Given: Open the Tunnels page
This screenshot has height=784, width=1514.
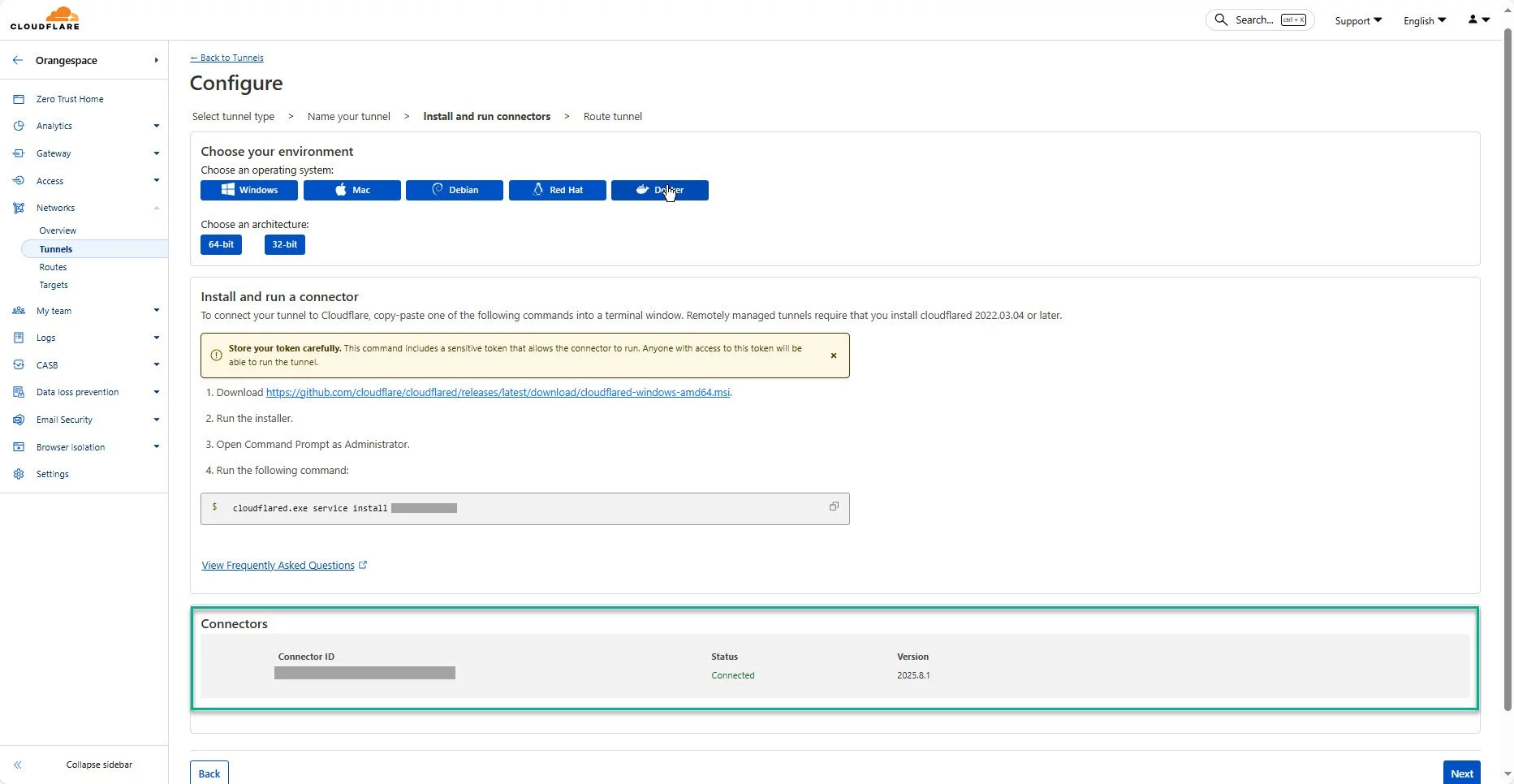Looking at the screenshot, I should (94, 249).
